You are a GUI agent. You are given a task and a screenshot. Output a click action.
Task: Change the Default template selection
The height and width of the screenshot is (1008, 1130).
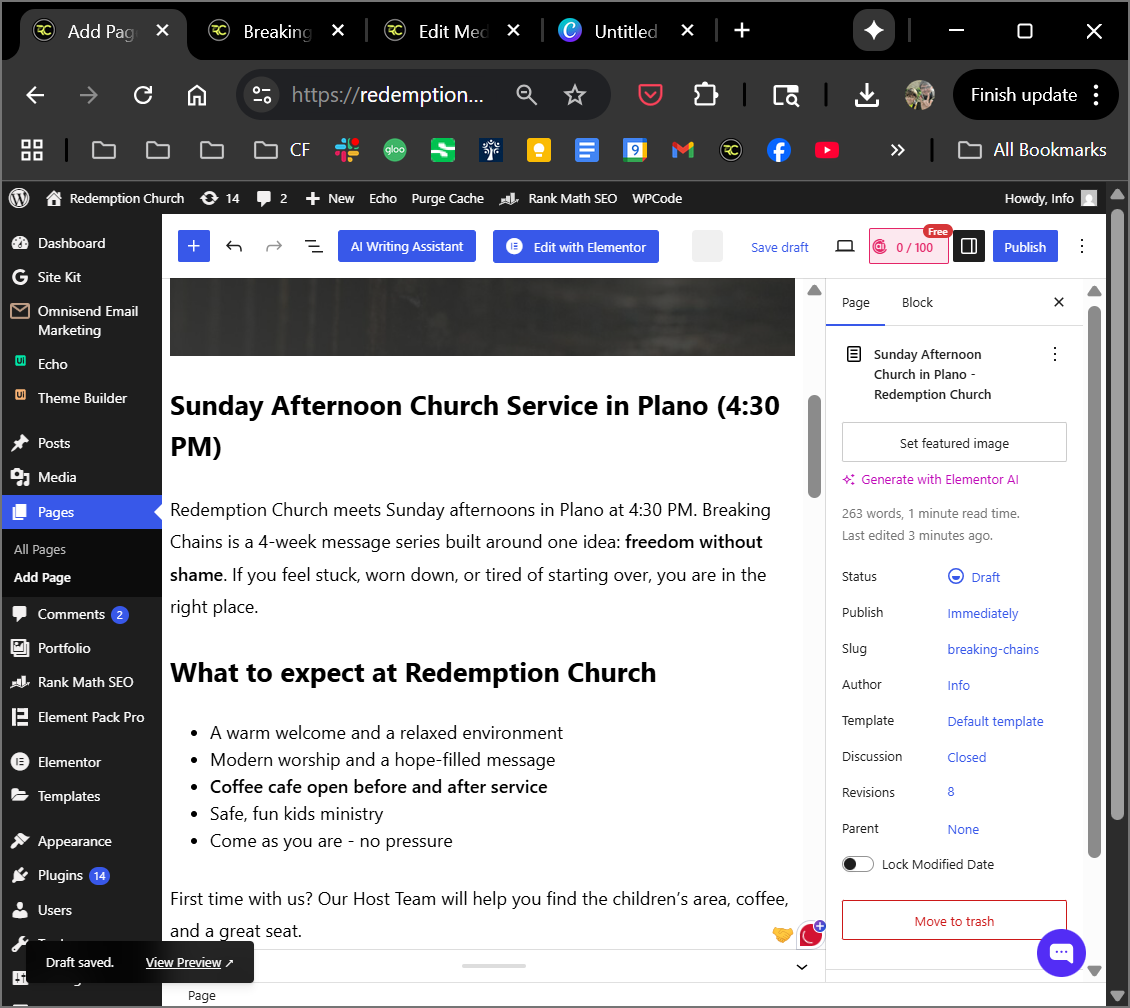(995, 721)
